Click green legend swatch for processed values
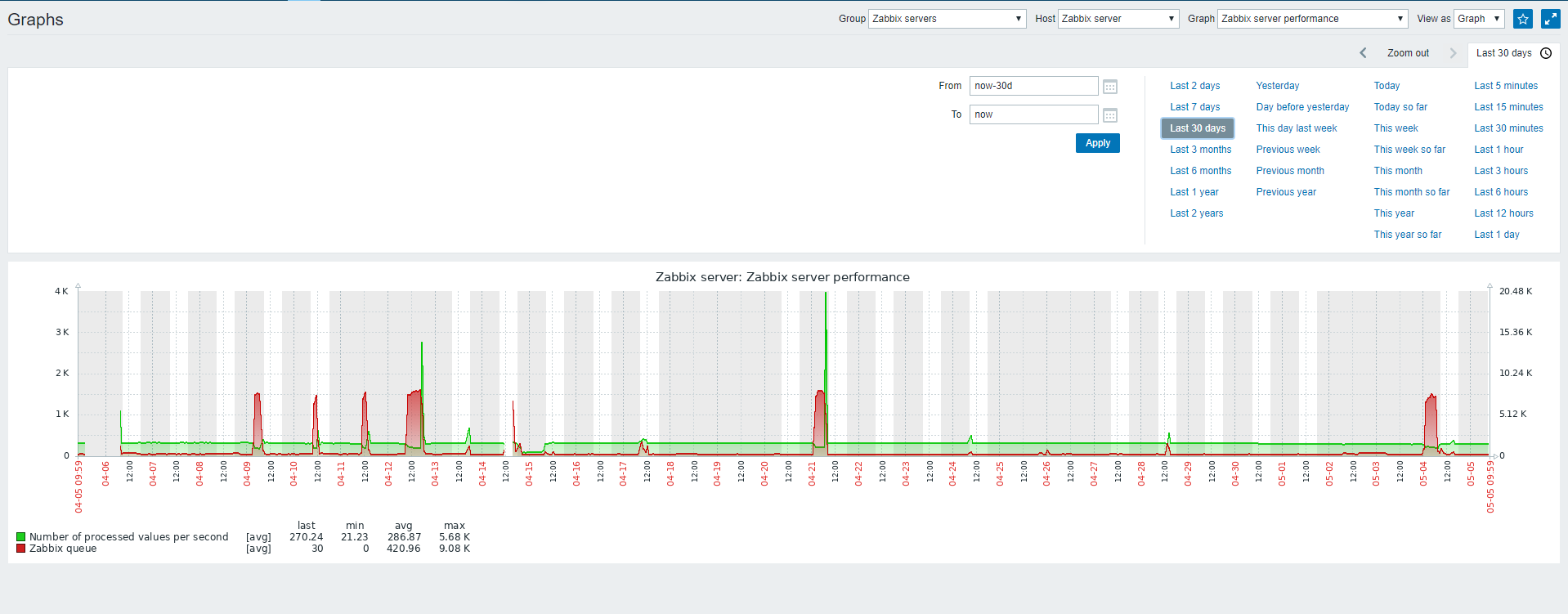1568x614 pixels. pos(20,537)
